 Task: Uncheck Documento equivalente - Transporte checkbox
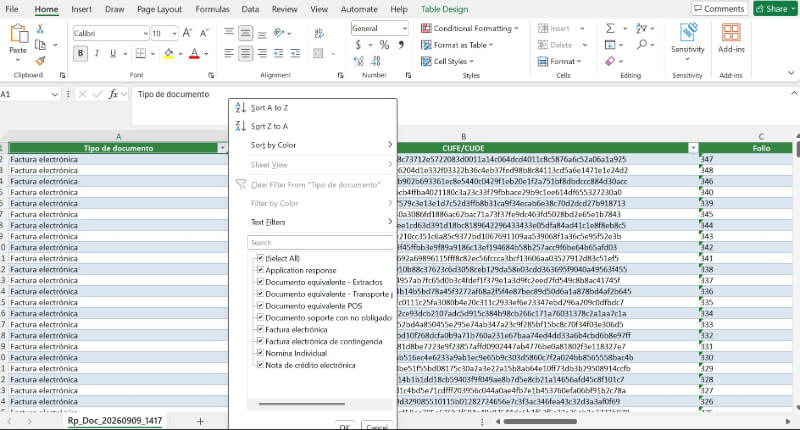(260, 294)
